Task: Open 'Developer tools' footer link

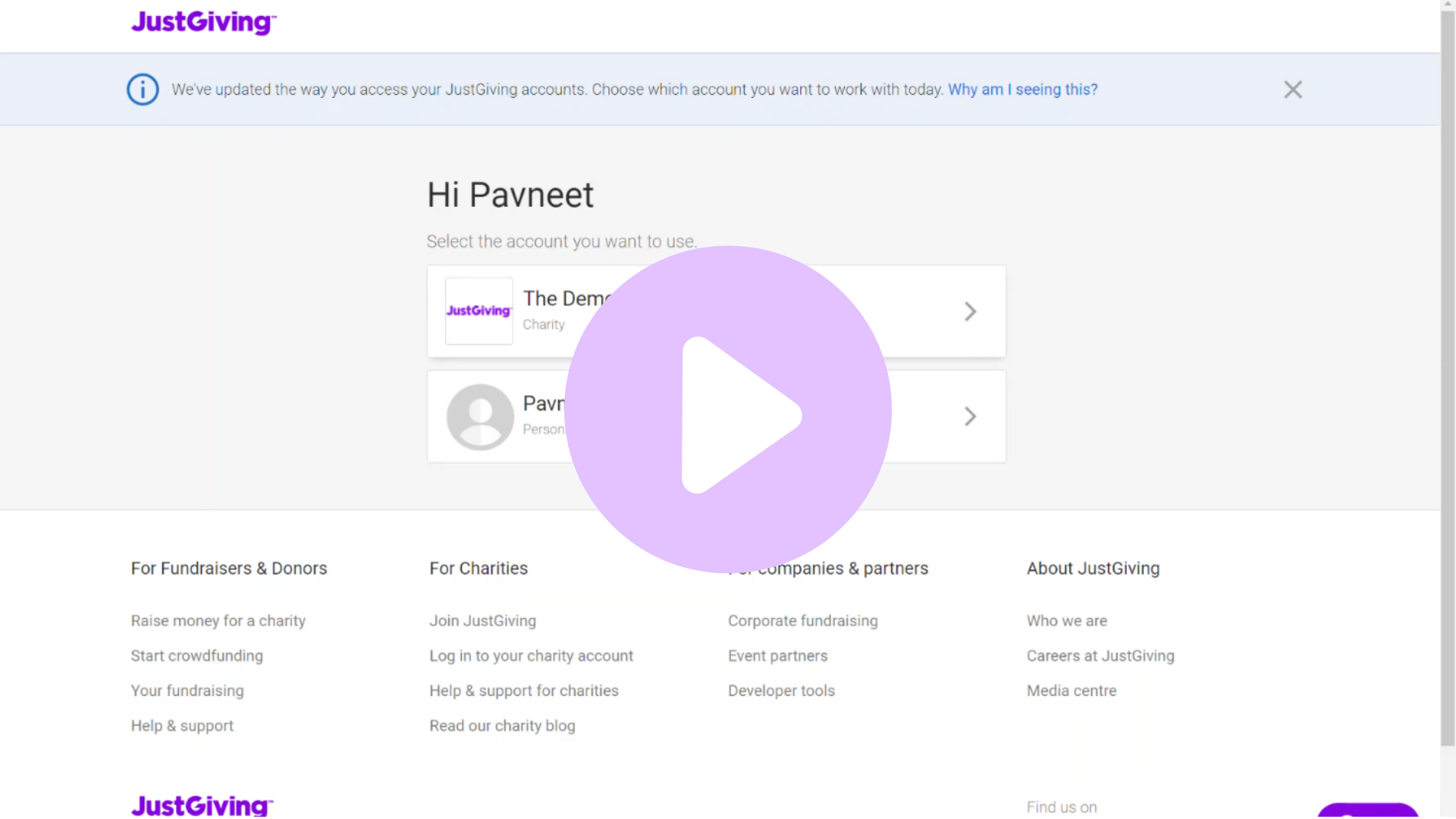Action: click(782, 690)
